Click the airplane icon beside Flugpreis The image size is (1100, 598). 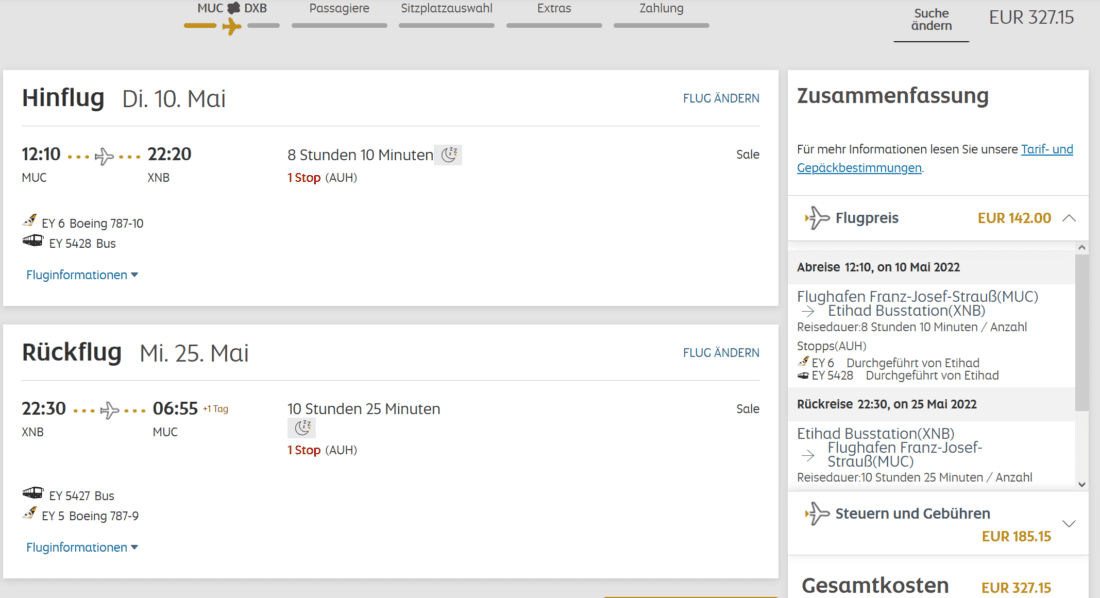point(817,218)
